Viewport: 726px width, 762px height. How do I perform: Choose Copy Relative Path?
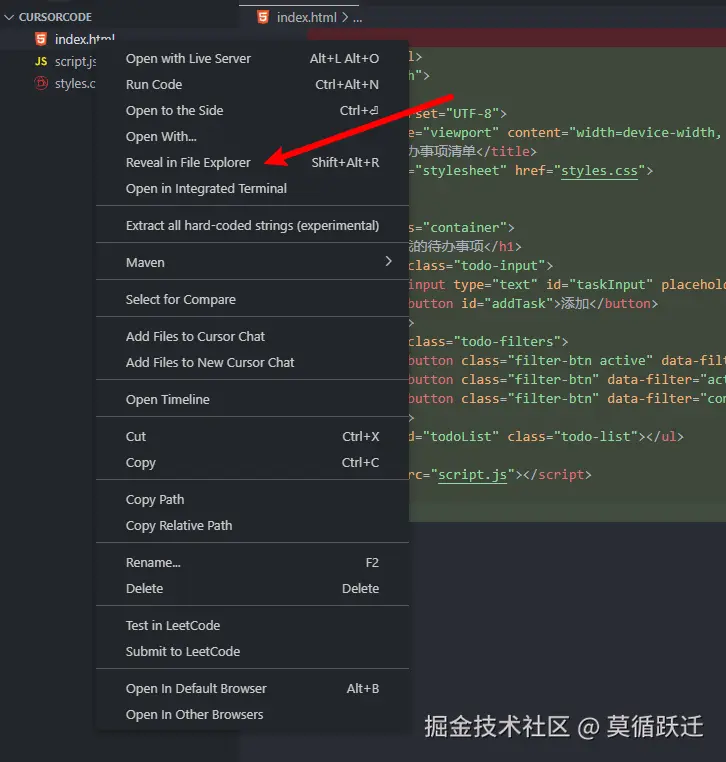tap(252, 526)
